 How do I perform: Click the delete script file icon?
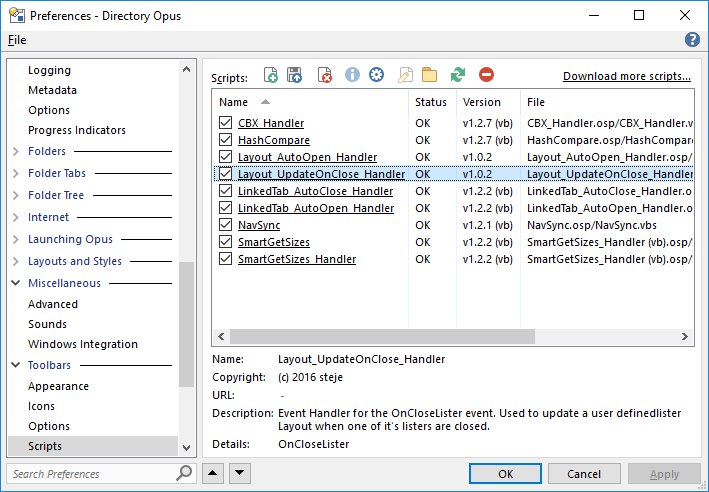(324, 75)
